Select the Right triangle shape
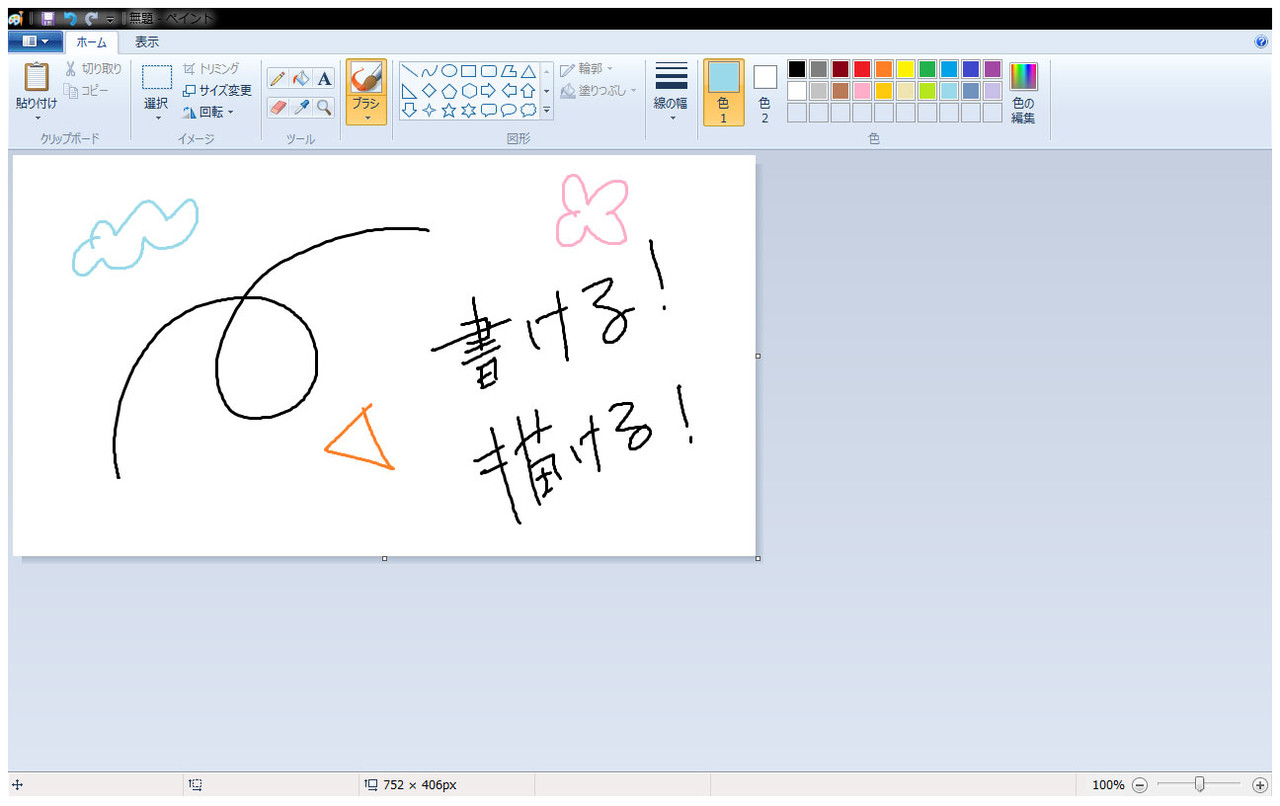This screenshot has width=1280, height=806. coord(409,91)
